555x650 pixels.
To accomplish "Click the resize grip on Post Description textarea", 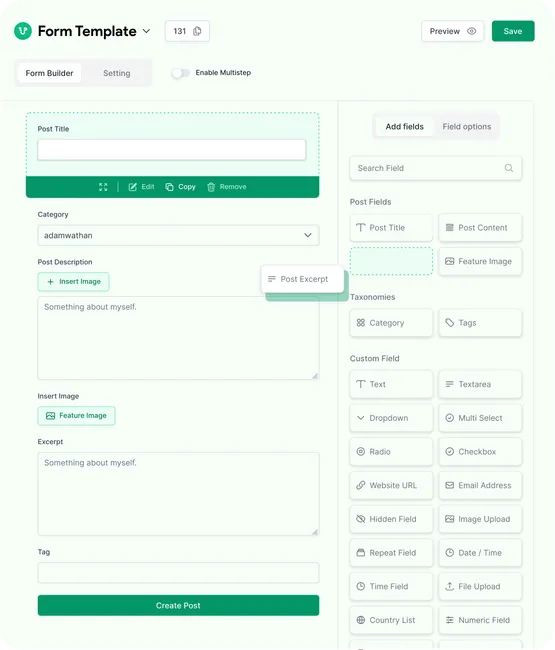I will [x=315, y=376].
